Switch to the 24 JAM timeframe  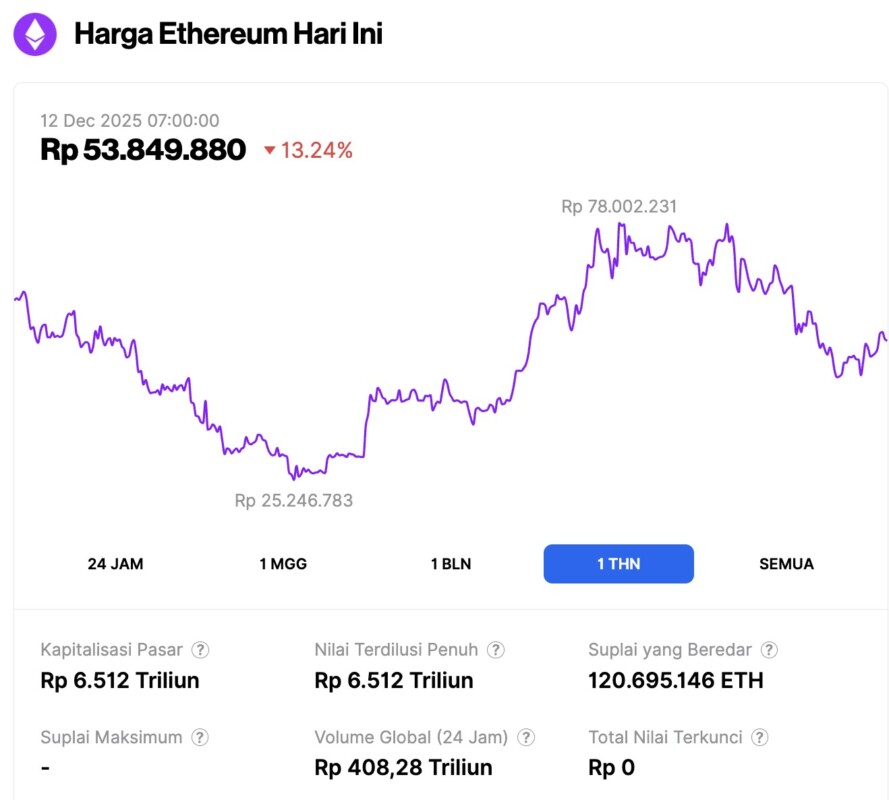[x=117, y=563]
